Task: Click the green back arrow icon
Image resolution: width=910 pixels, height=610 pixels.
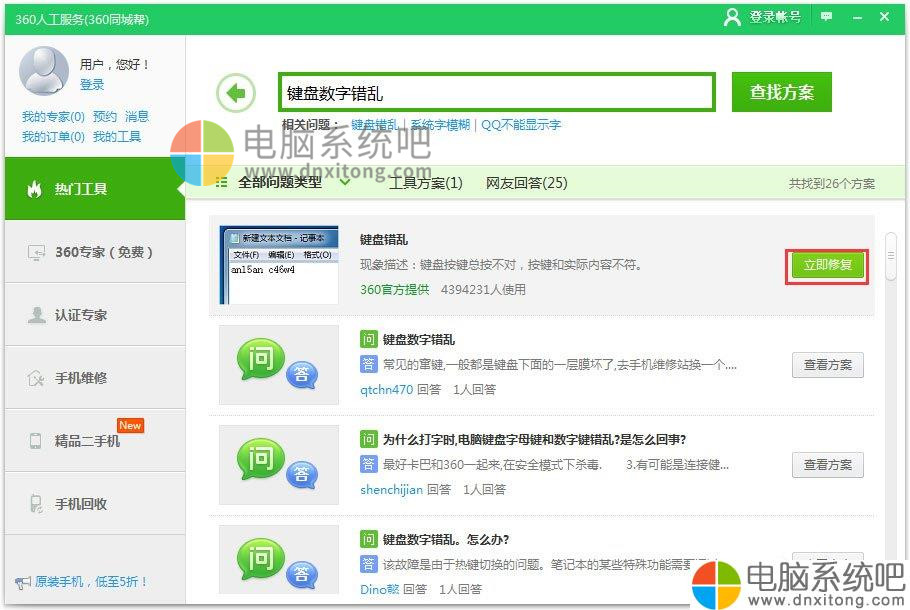Action: 236,93
